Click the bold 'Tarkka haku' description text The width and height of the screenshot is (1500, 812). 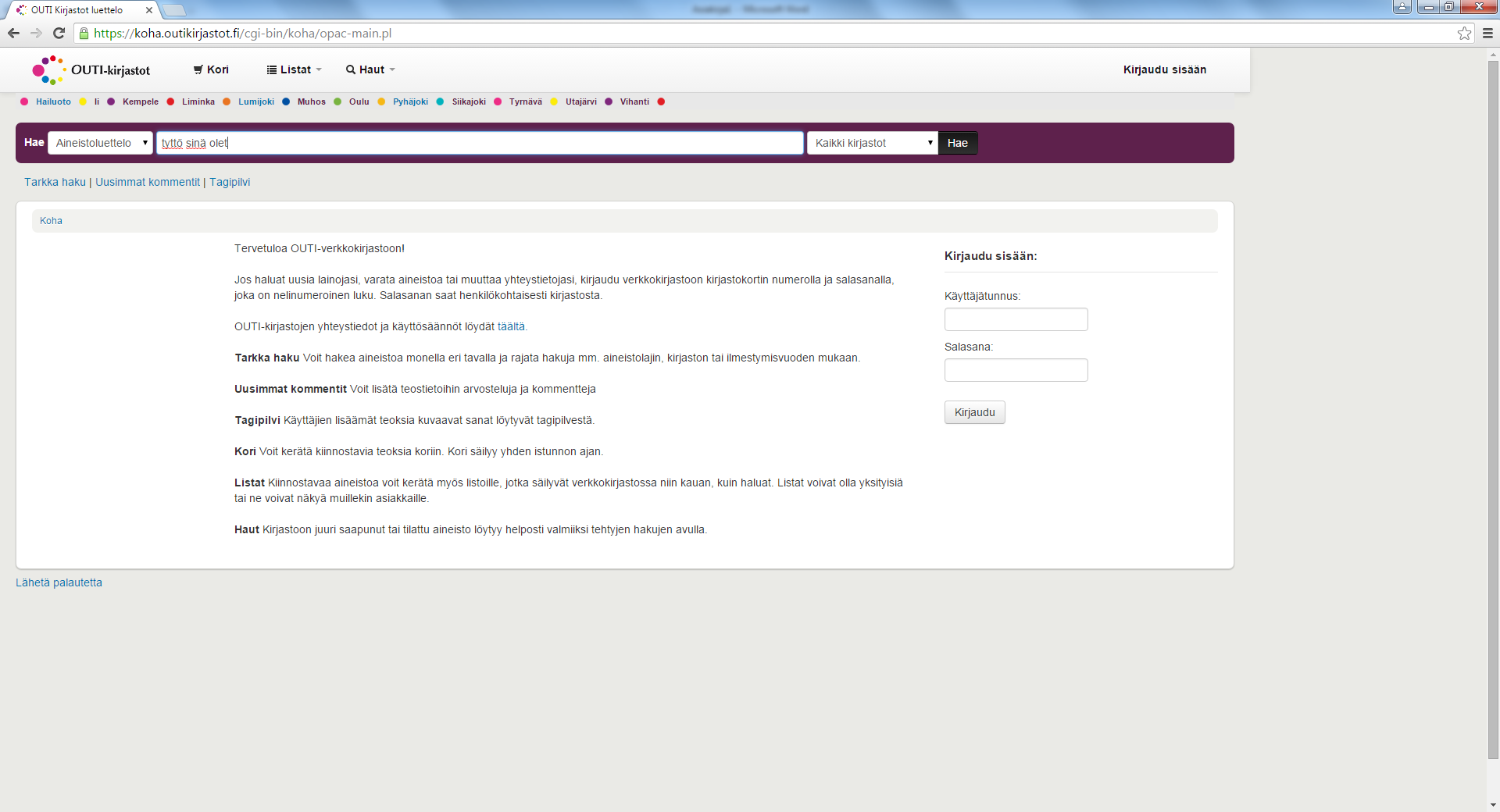click(267, 358)
